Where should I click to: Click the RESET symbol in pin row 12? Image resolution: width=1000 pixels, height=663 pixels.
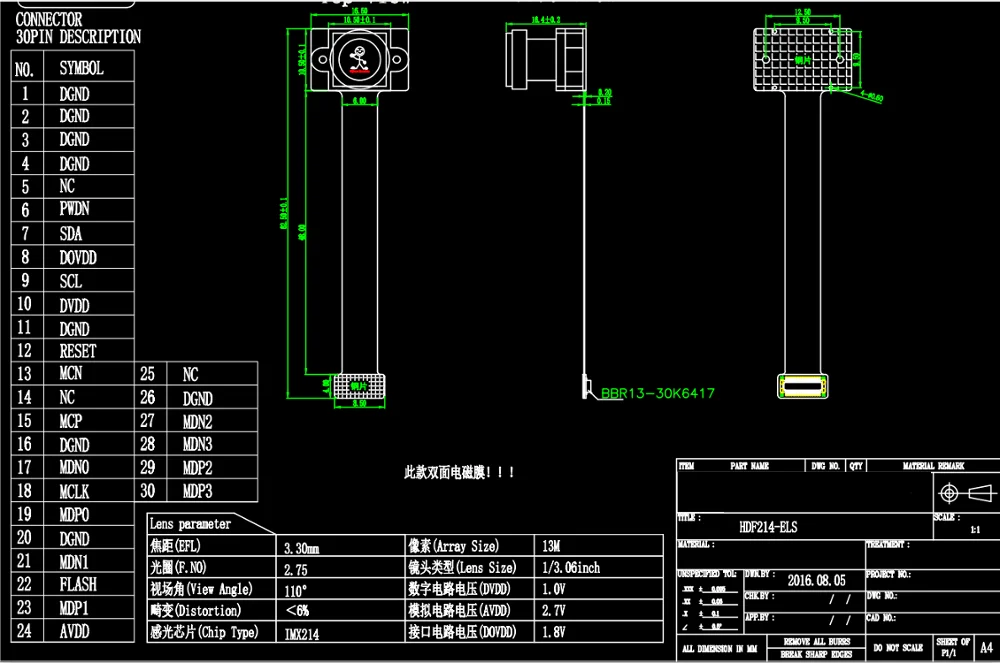coord(78,351)
